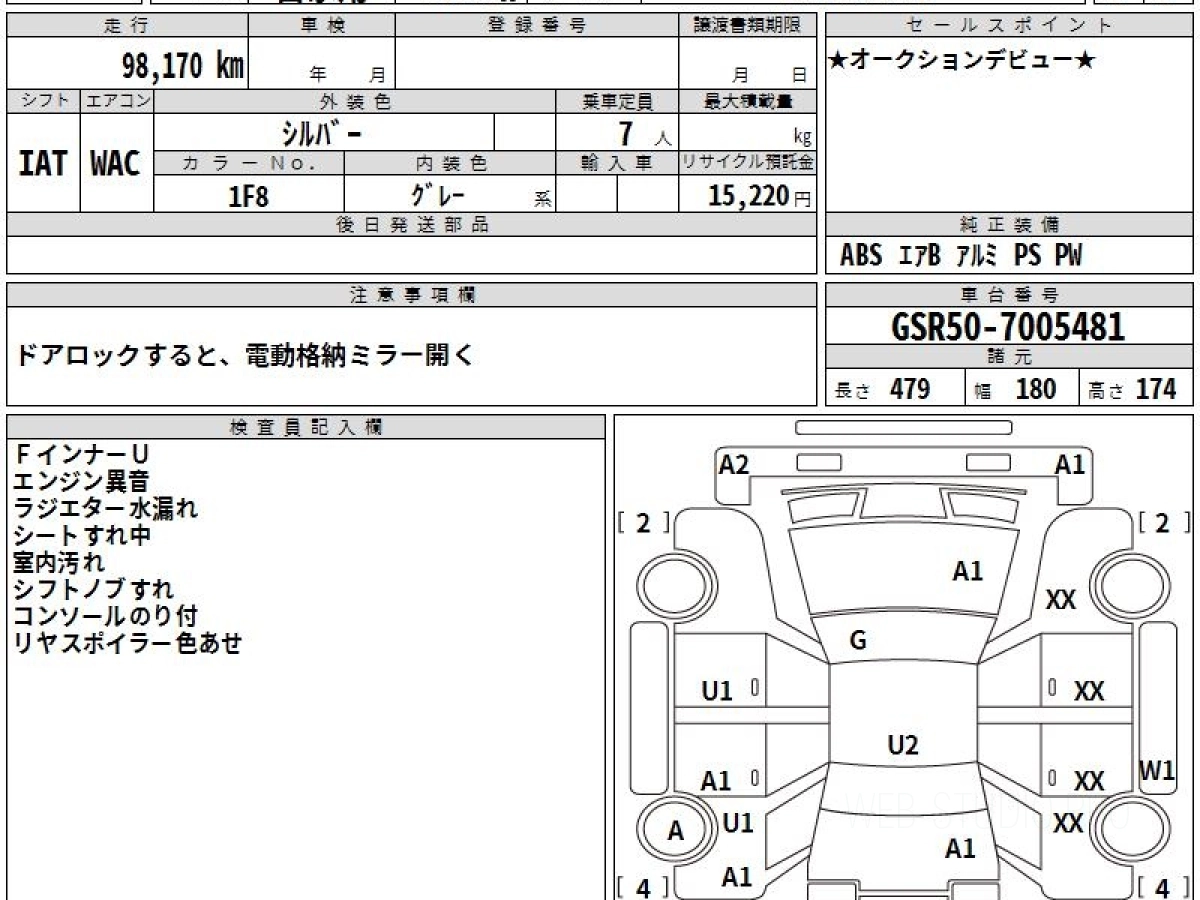
Task: Click the 譲渡書類期限 header
Action: point(748,26)
